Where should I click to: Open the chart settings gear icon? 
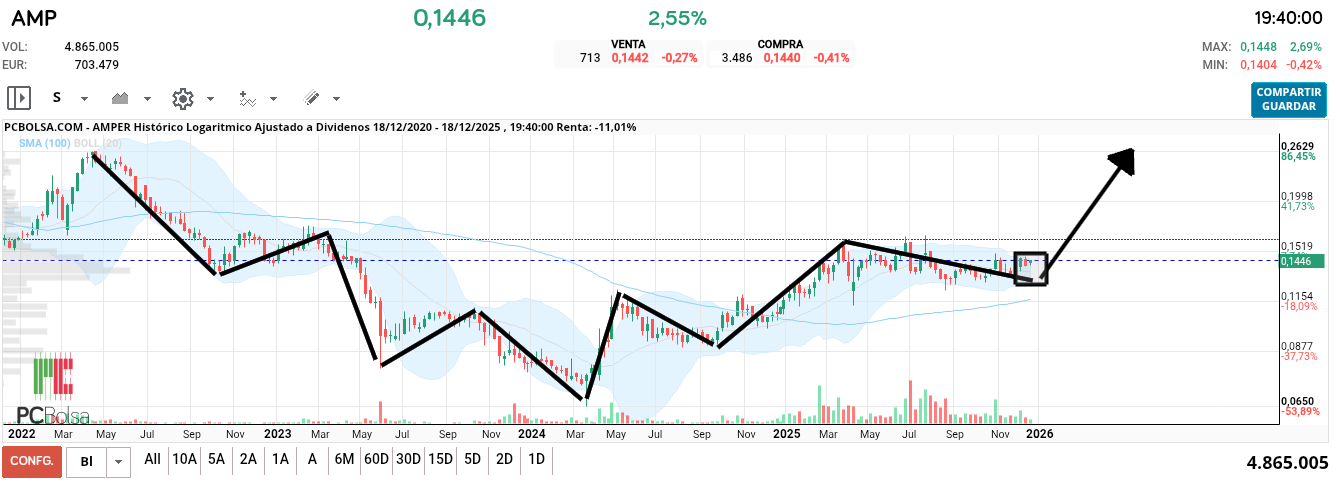pos(182,98)
